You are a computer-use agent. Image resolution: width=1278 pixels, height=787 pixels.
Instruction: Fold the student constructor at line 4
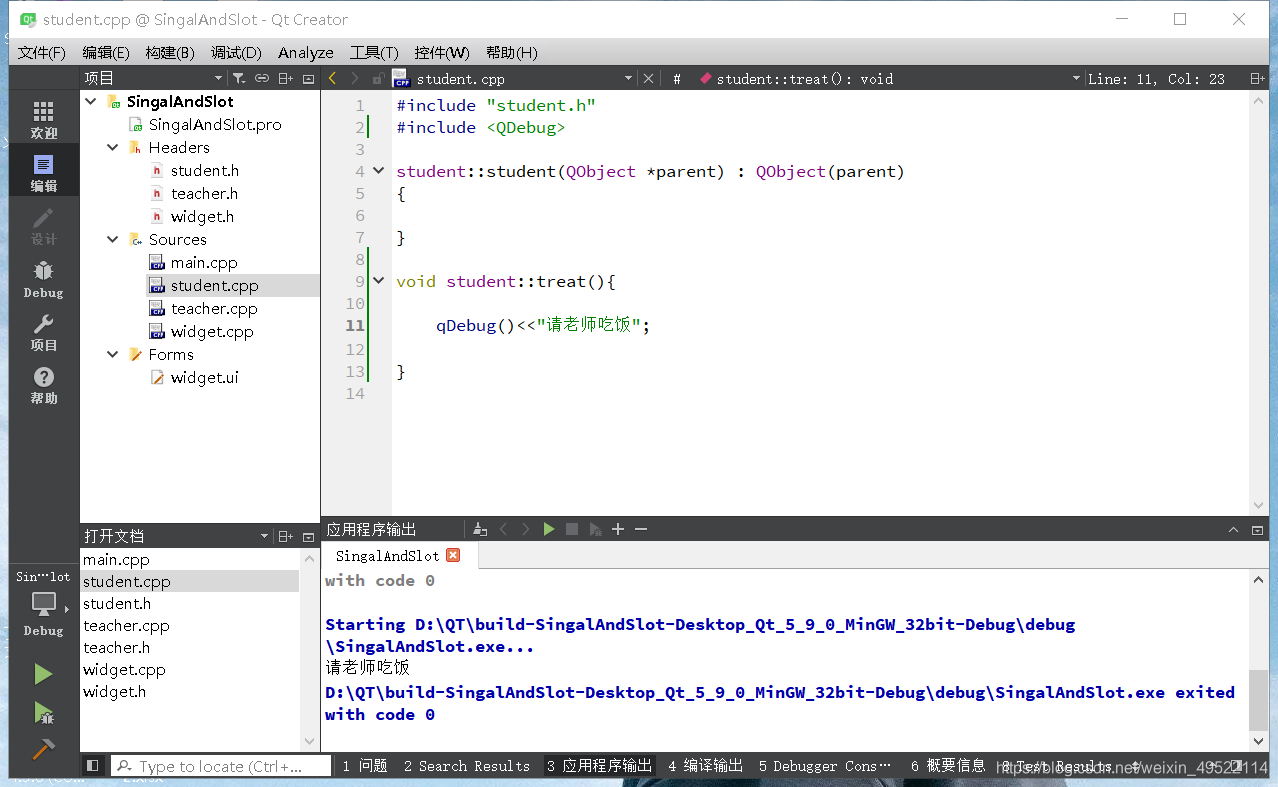point(378,171)
